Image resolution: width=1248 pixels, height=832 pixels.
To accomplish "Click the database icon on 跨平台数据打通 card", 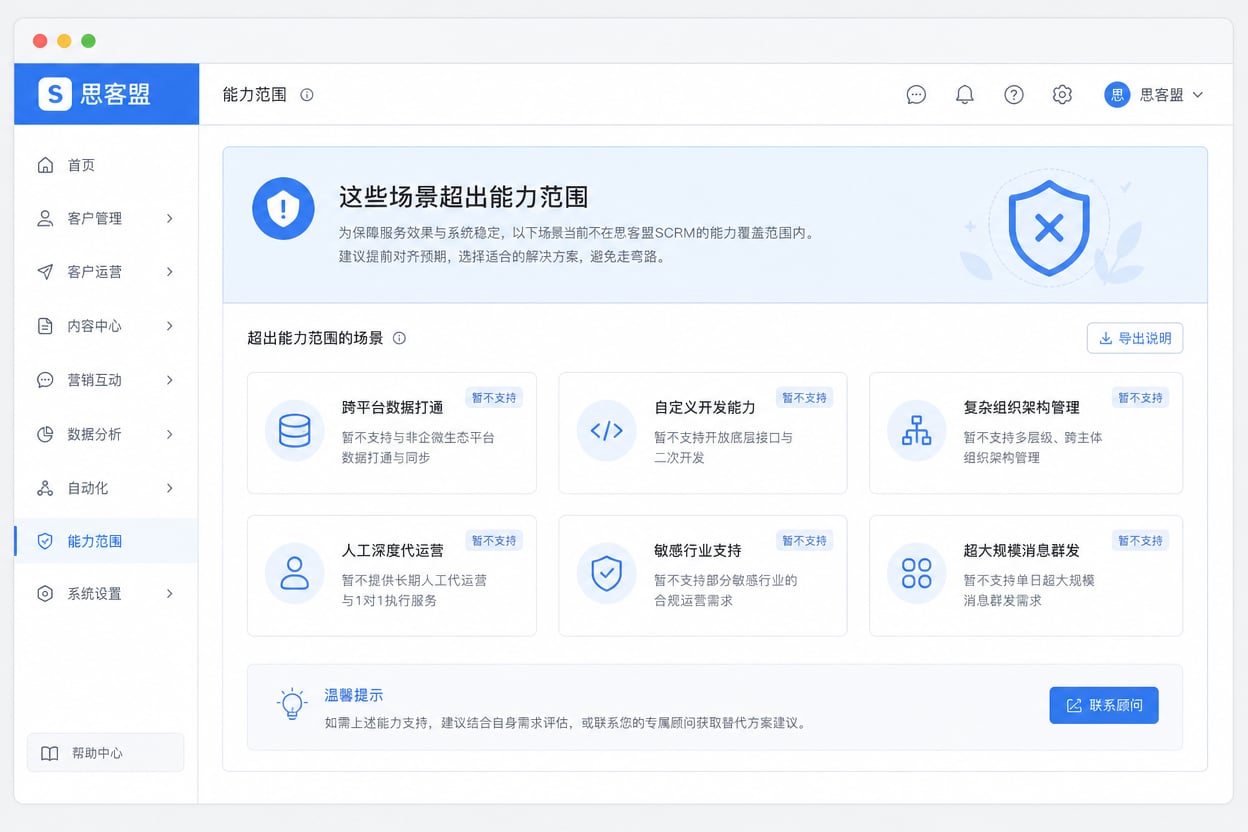I will coord(295,431).
